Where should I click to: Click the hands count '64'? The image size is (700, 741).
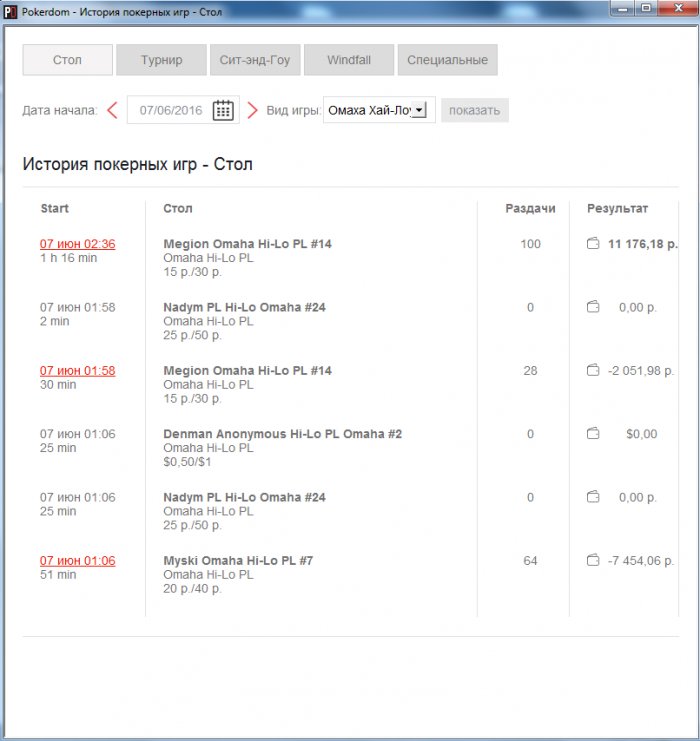tap(530, 560)
